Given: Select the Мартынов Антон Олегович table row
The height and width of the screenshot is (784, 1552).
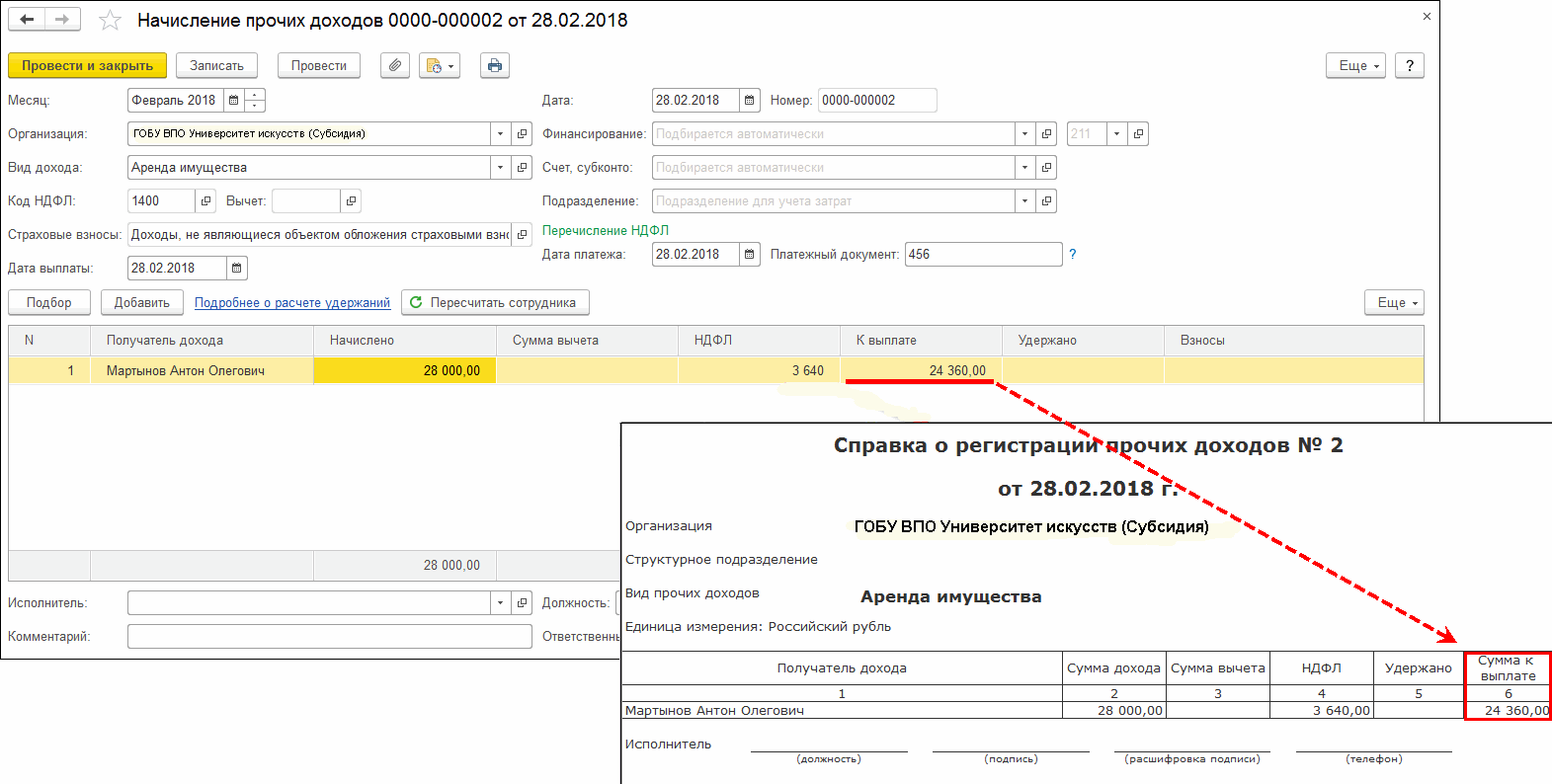Looking at the screenshot, I should point(716,370).
